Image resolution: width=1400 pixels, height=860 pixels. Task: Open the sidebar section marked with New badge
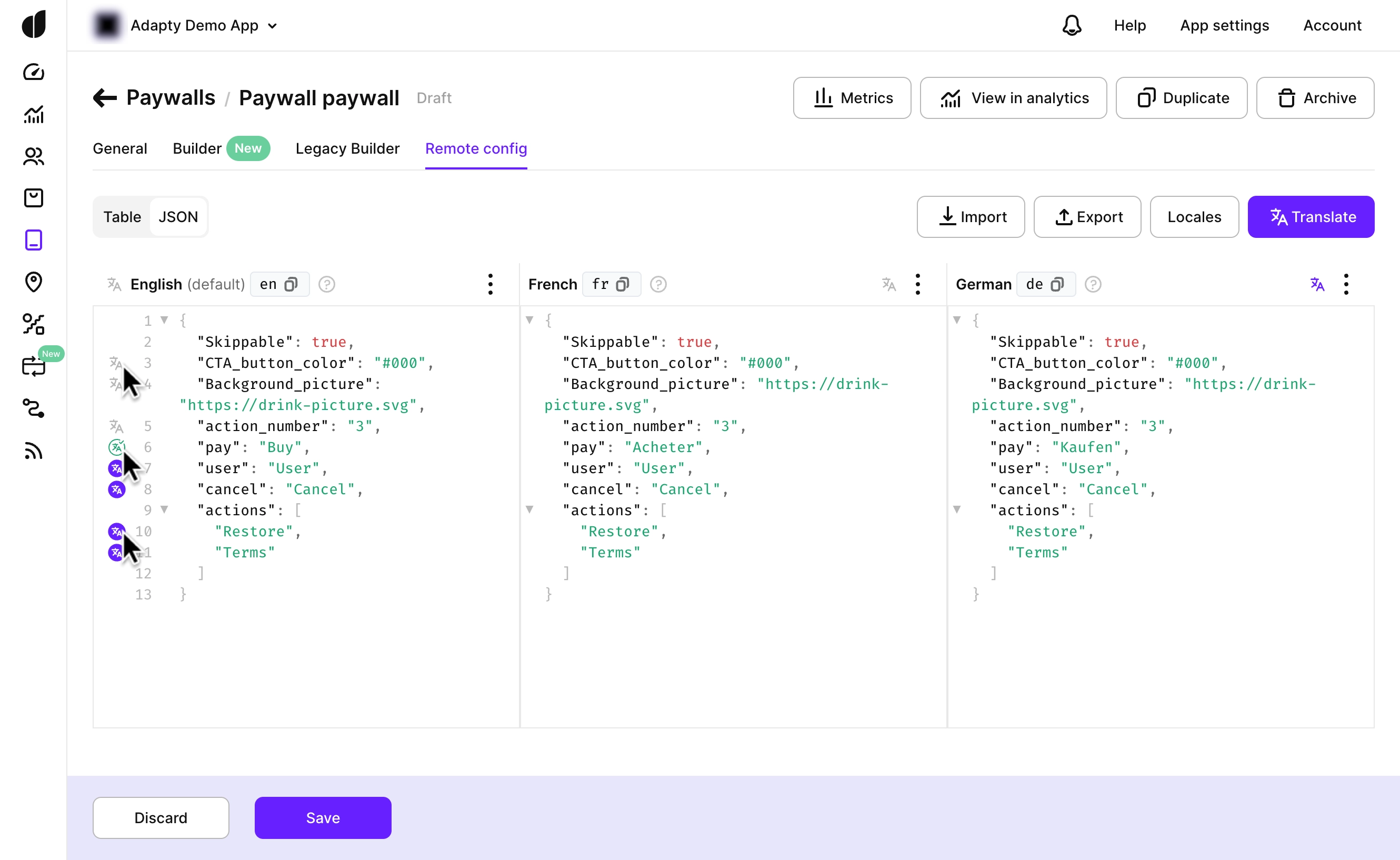pyautogui.click(x=35, y=367)
